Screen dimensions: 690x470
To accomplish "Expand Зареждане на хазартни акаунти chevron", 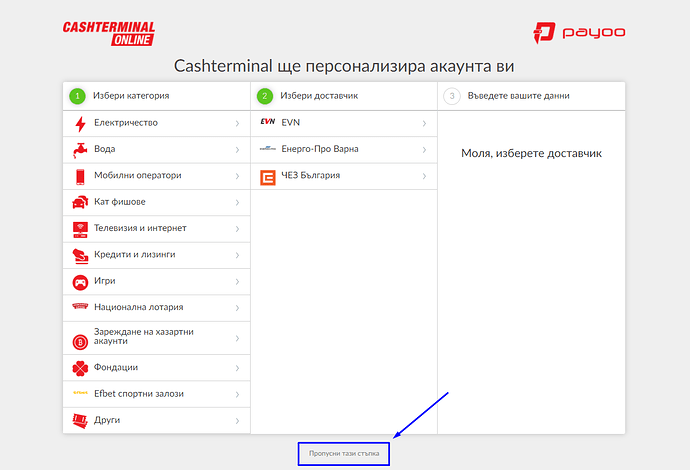I will click(x=237, y=338).
